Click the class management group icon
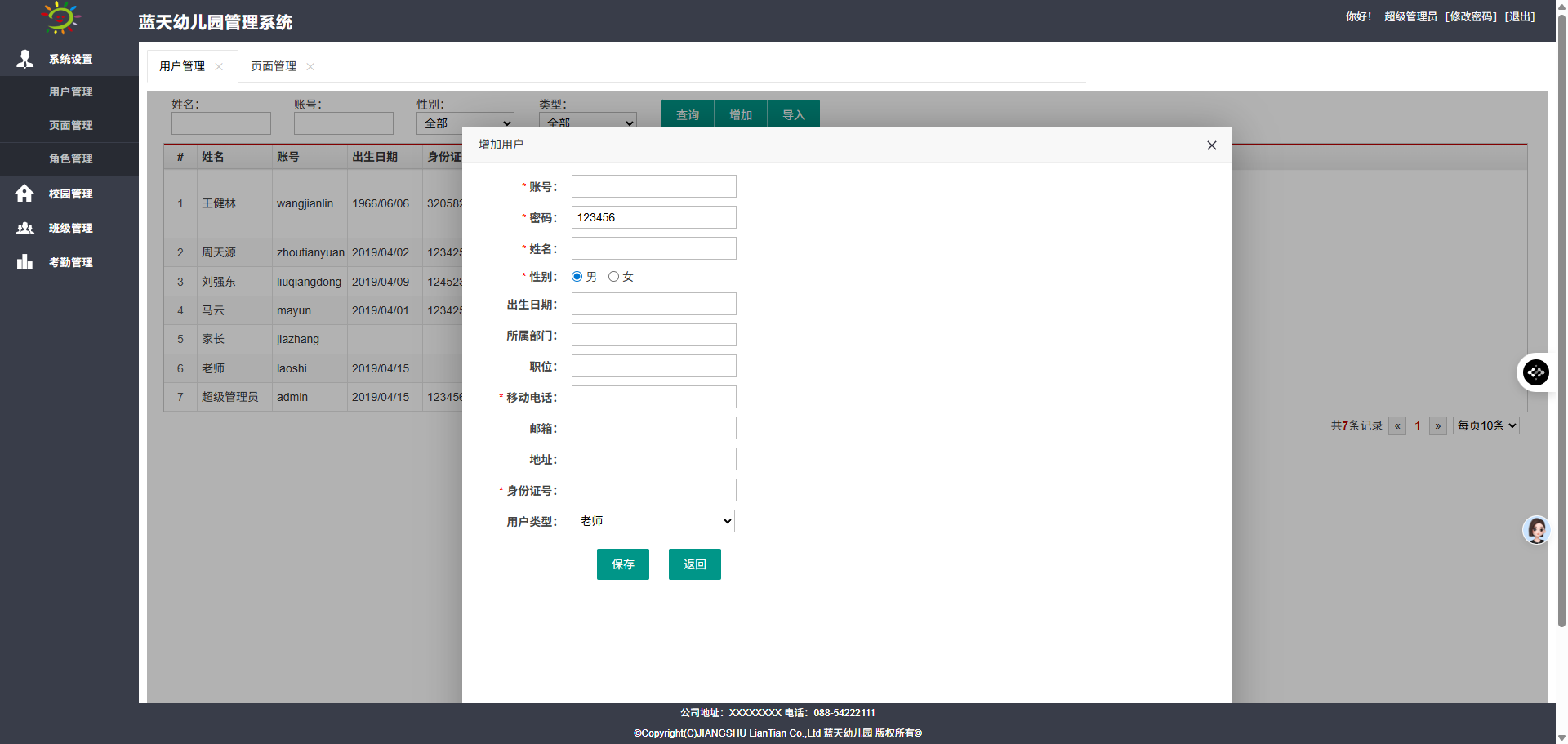1568x744 pixels. coord(24,228)
